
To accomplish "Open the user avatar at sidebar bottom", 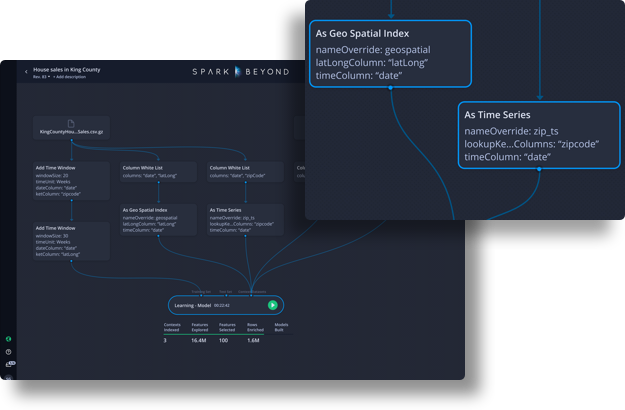I will 9,377.
